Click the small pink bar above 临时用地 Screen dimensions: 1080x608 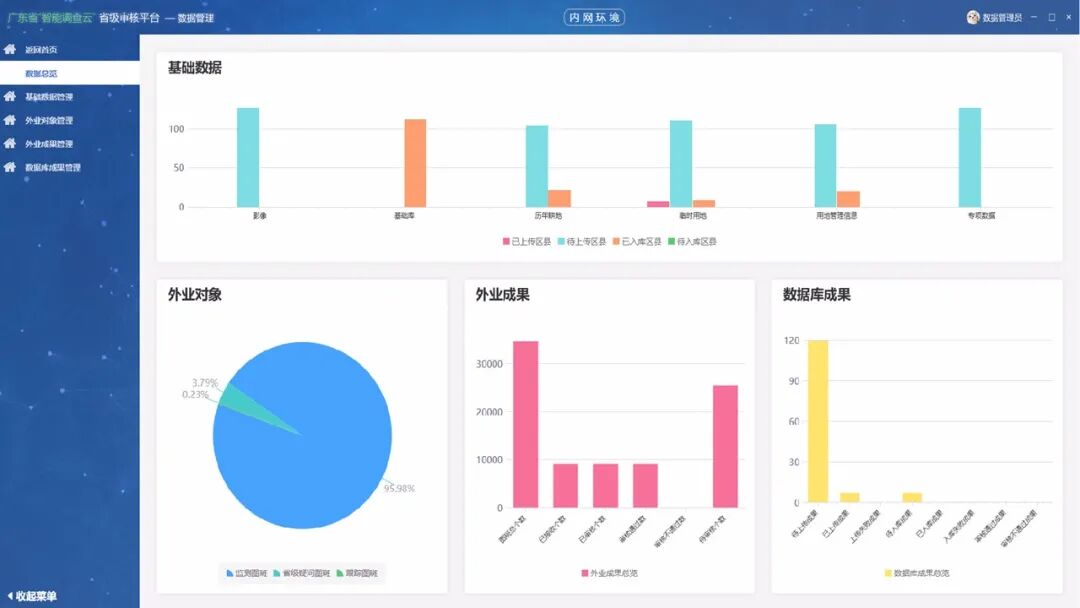[x=658, y=204]
